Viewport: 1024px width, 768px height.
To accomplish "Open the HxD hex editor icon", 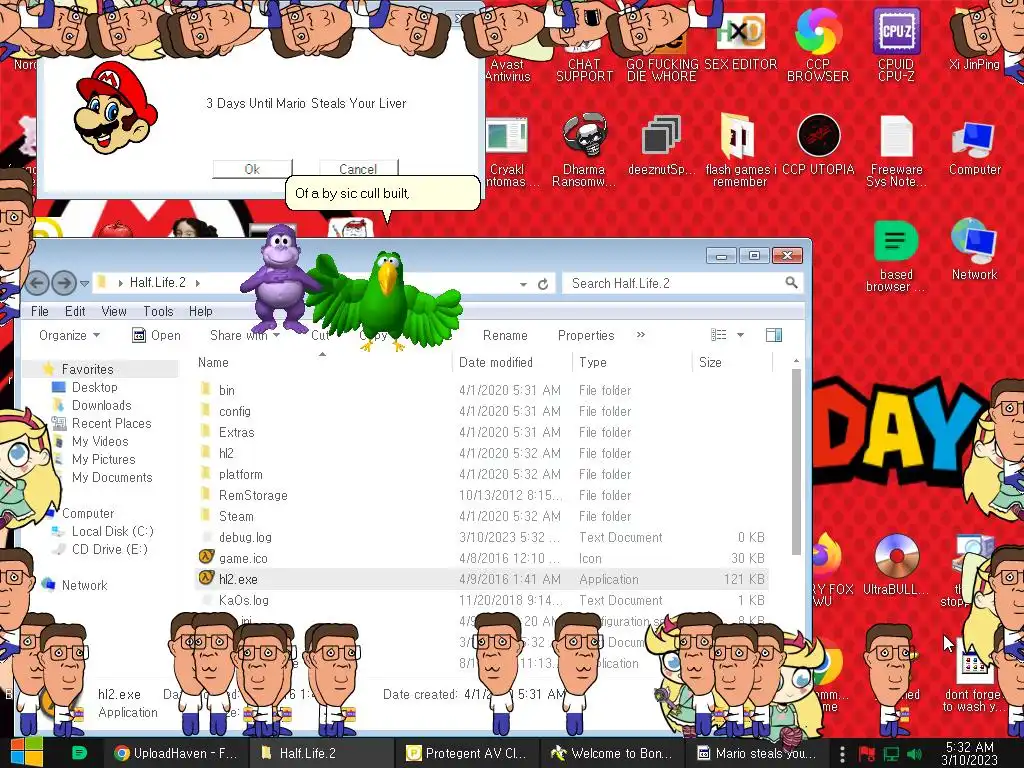I will pos(741,39).
